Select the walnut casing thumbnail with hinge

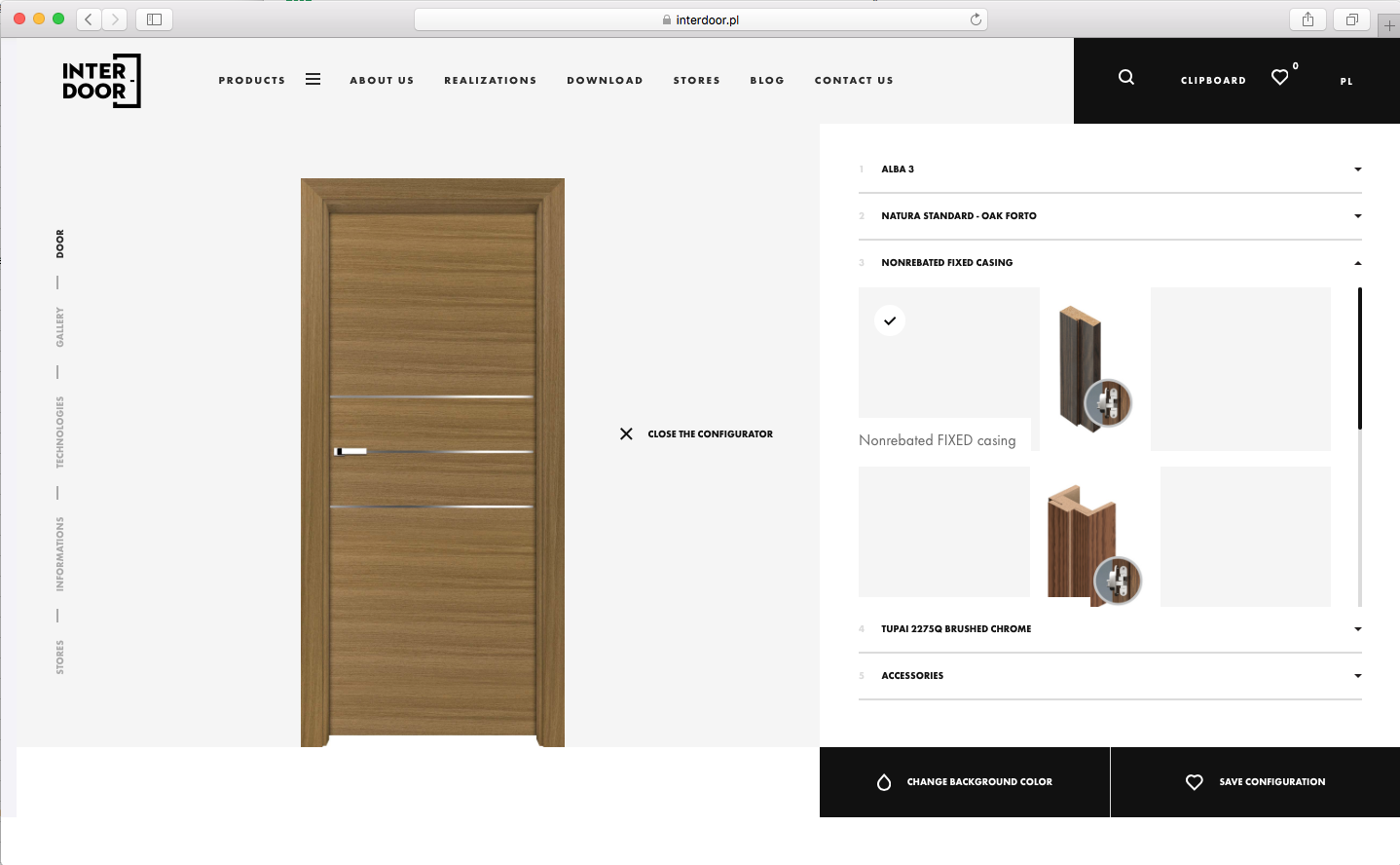click(x=1094, y=545)
